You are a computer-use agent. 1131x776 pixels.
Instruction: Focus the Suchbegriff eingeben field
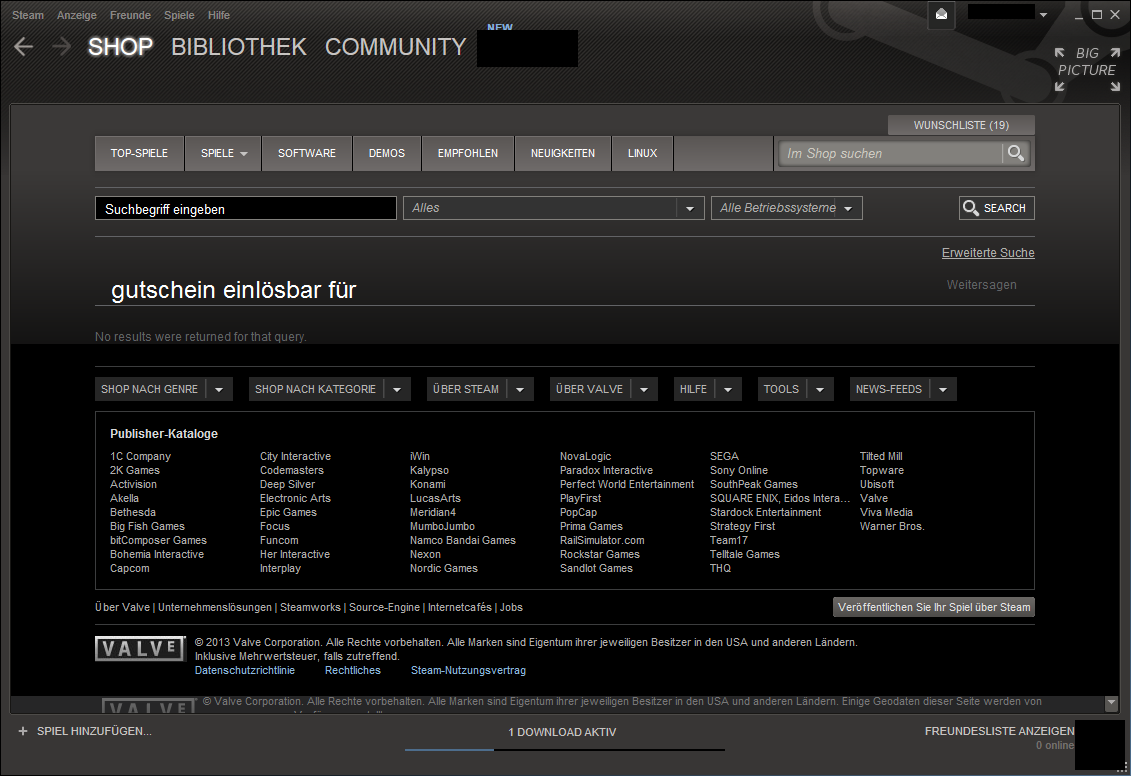tap(245, 208)
